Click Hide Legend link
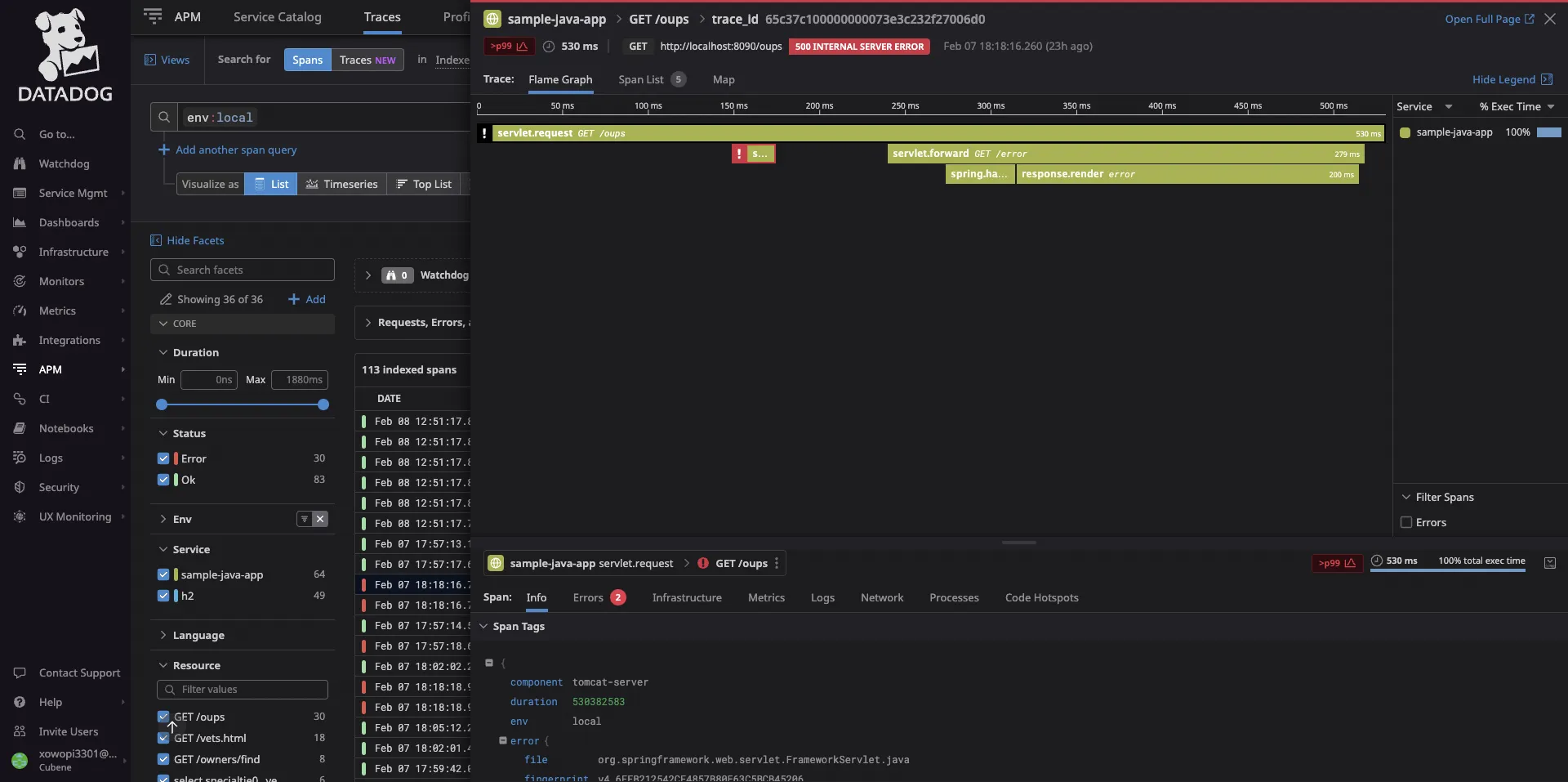1568x782 pixels. (1512, 79)
